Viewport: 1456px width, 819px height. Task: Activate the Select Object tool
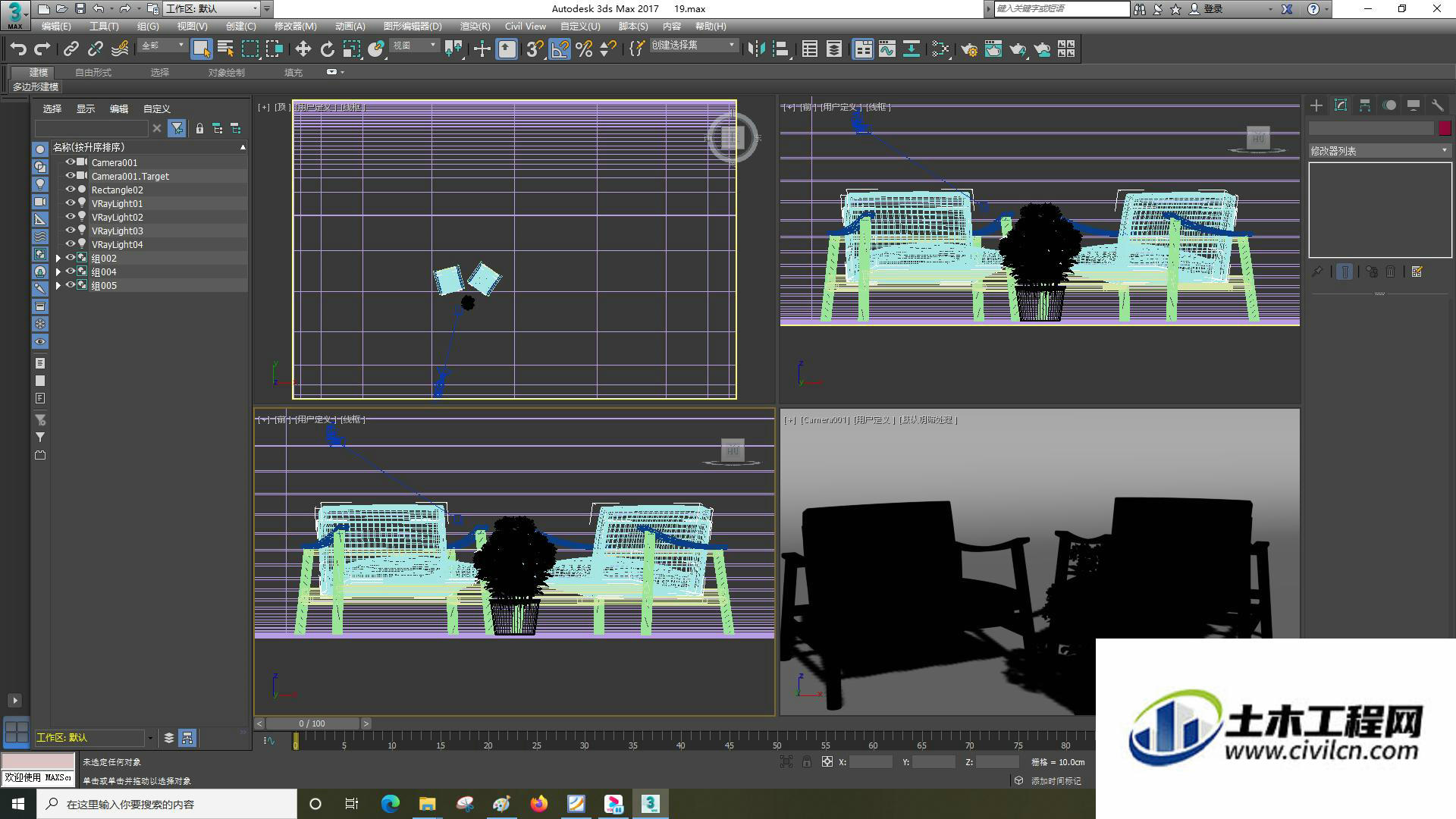(x=201, y=49)
